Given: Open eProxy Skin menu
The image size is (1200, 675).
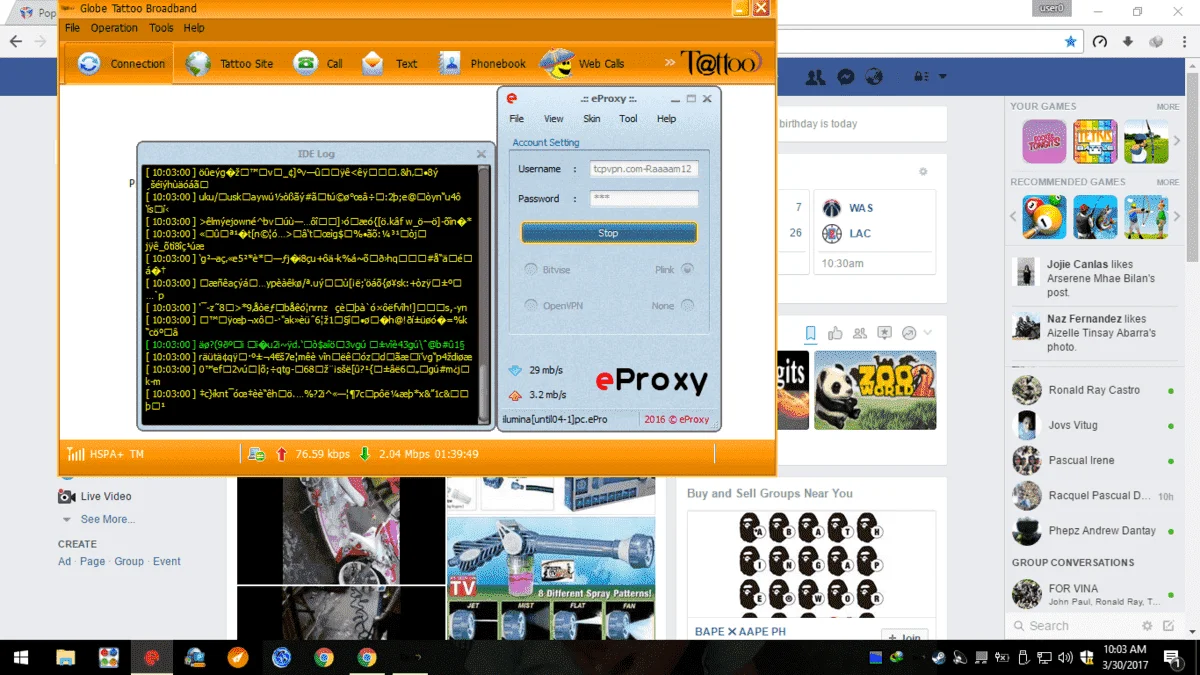Looking at the screenshot, I should pyautogui.click(x=592, y=118).
